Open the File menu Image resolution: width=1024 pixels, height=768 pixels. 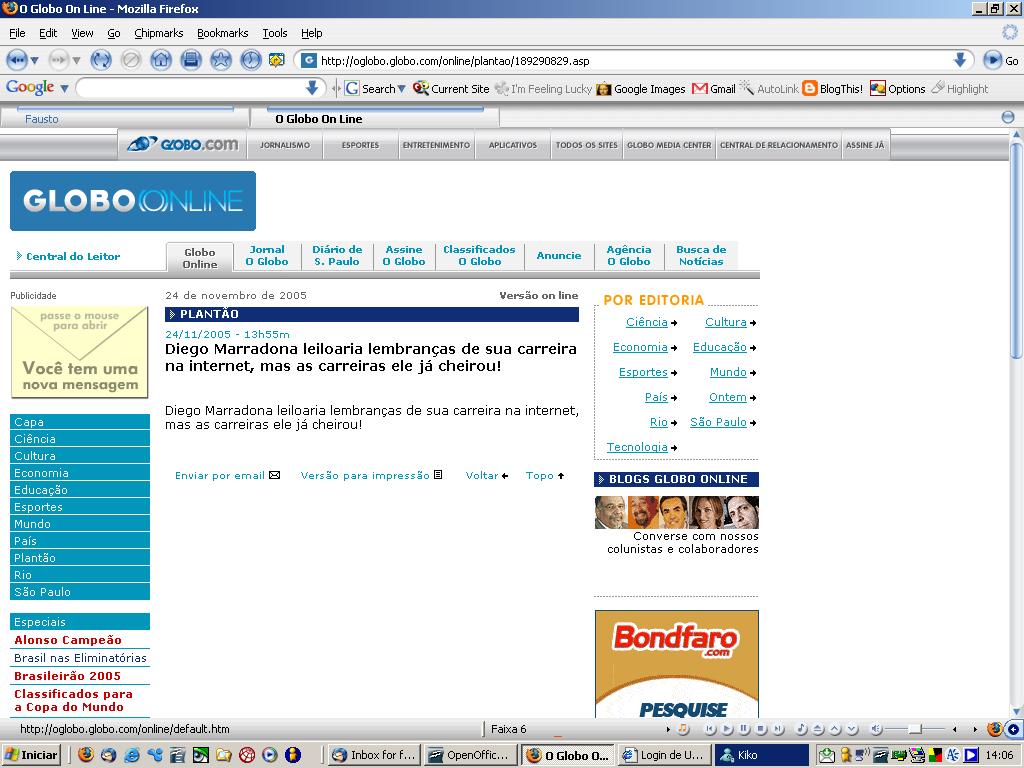17,33
